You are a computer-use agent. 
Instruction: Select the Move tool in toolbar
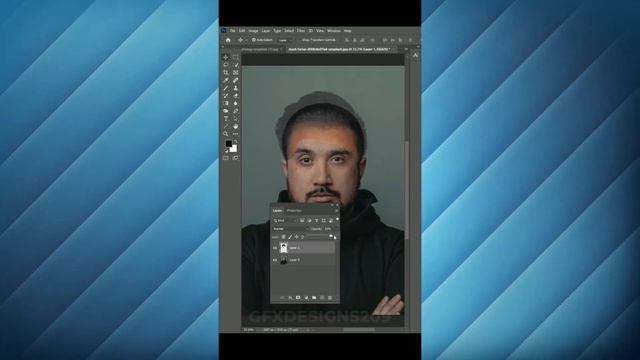(226, 57)
